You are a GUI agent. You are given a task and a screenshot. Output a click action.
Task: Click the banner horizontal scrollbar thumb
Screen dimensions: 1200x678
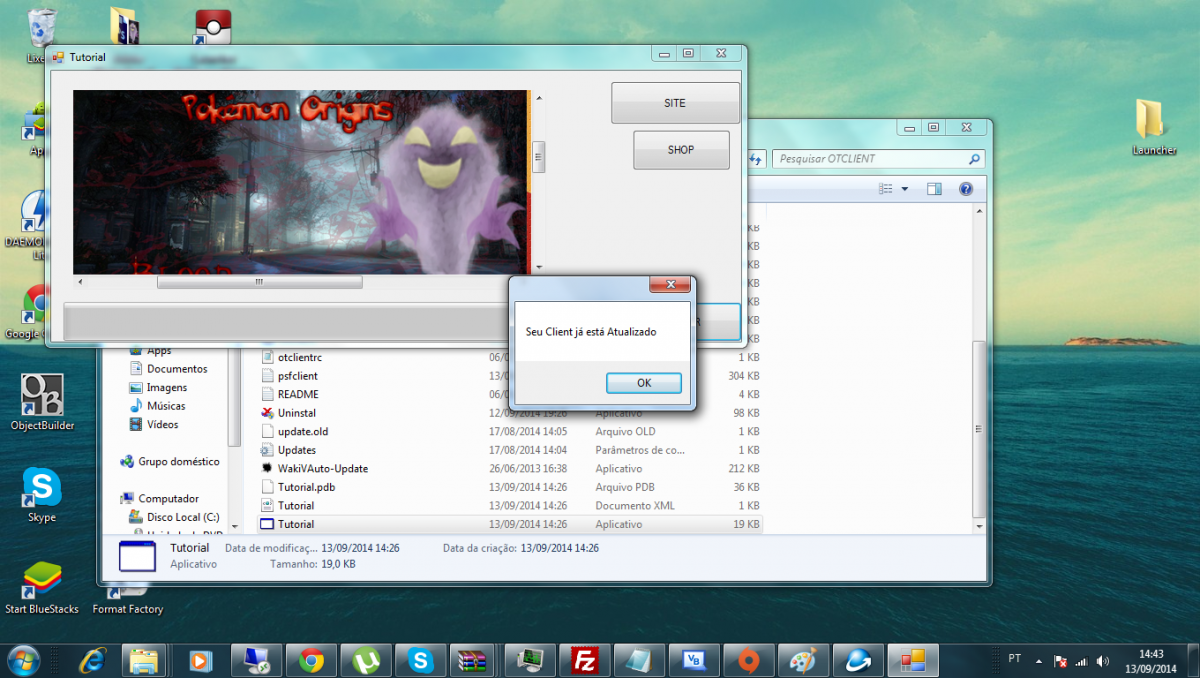pyautogui.click(x=259, y=282)
